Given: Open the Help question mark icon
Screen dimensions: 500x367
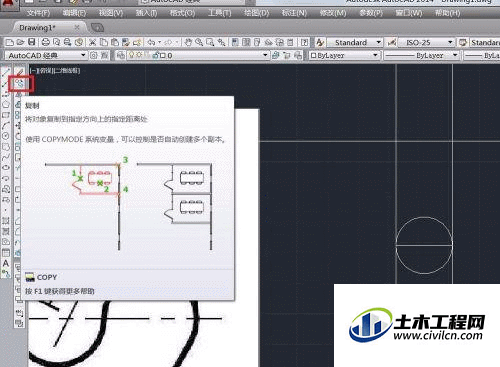Looking at the screenshot, I should pyautogui.click(x=304, y=42).
